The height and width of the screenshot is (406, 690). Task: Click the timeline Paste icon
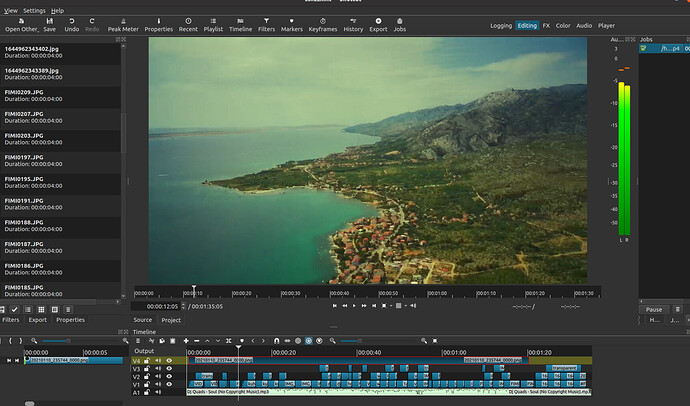(172, 341)
